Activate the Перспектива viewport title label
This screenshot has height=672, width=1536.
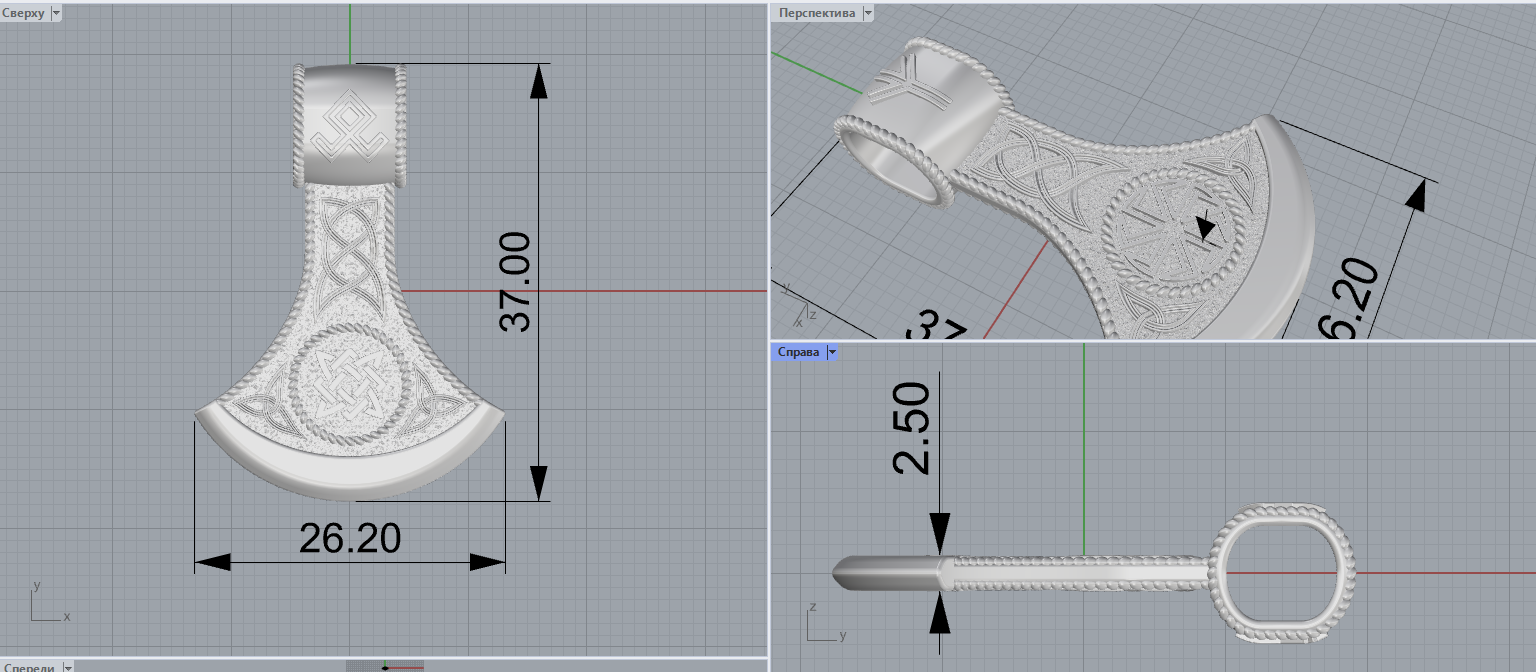point(817,13)
